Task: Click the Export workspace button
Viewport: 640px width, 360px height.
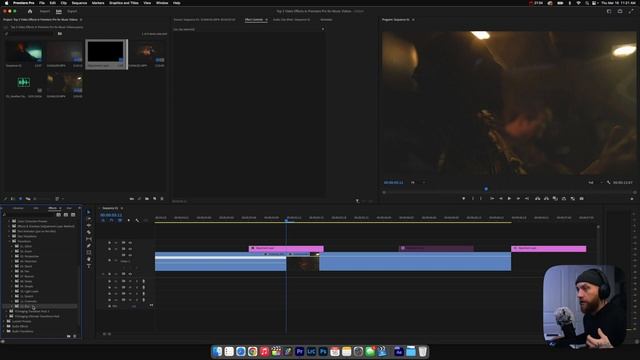Action: pos(72,11)
